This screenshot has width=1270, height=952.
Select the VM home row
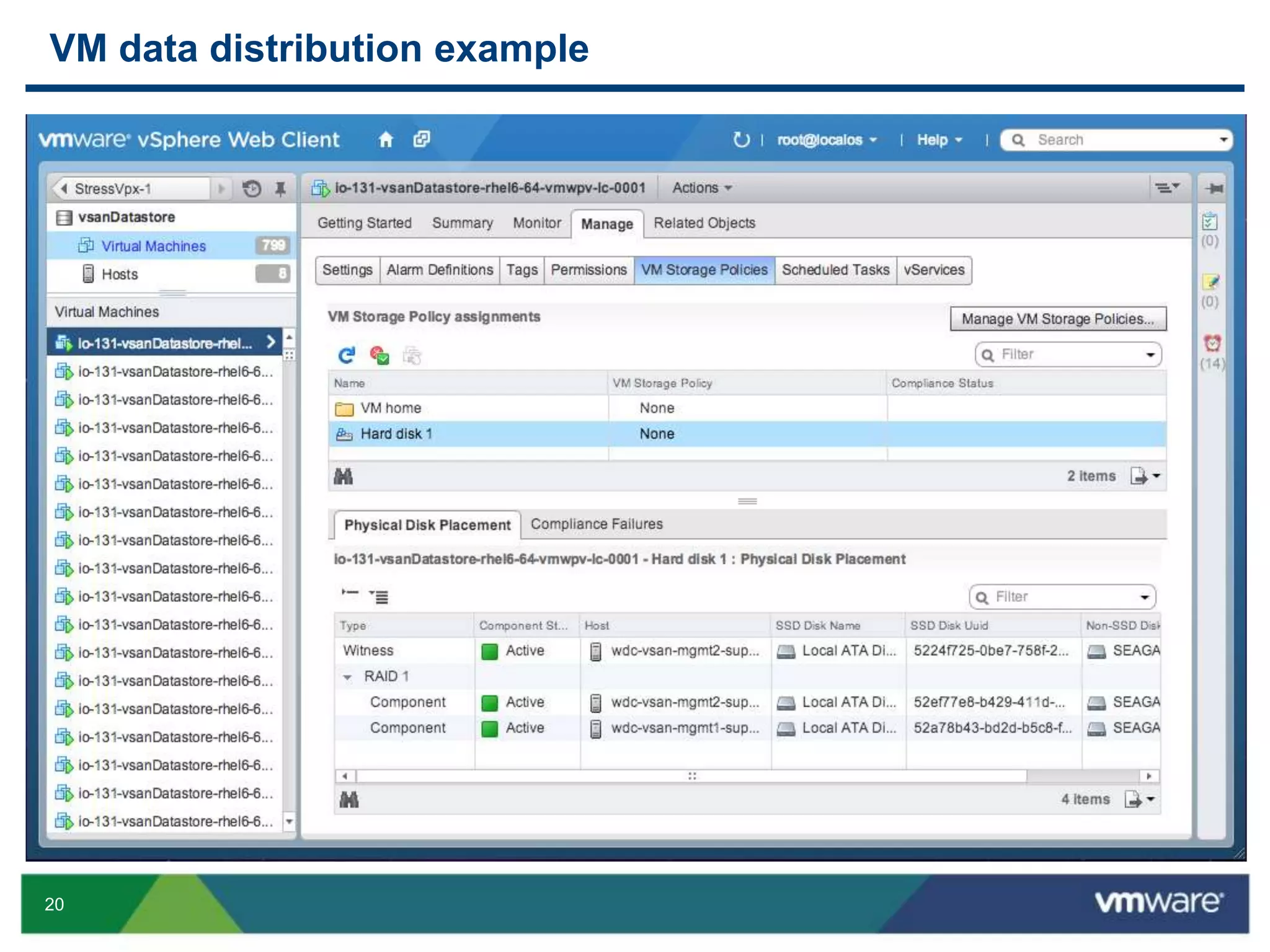click(747, 408)
